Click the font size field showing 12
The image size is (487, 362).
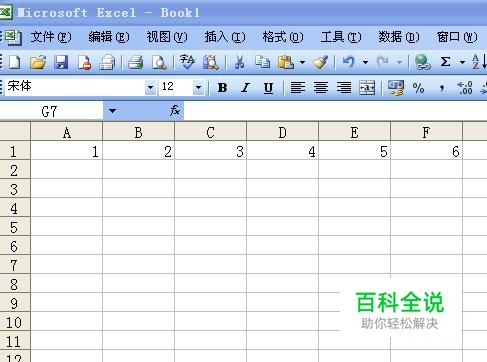pos(176,88)
